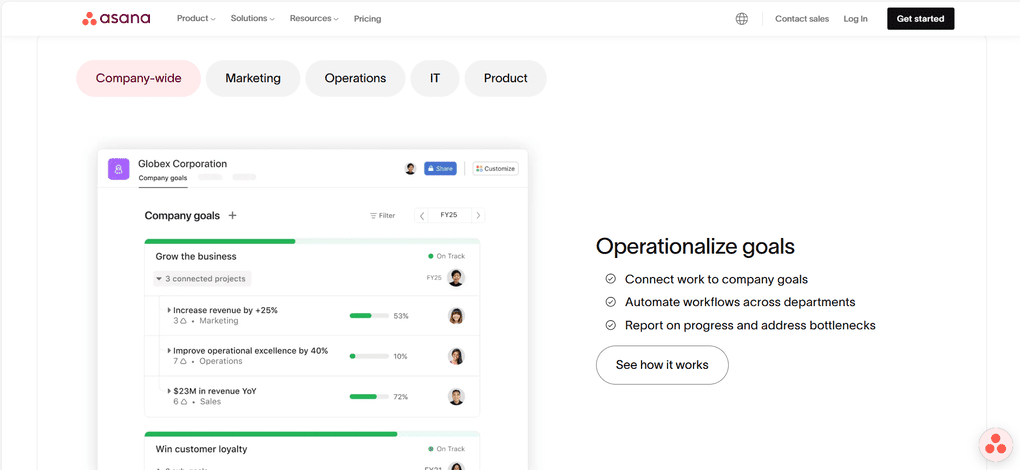Click the 72% progress bar
Viewport: 1020px width, 470px height.
[369, 397]
